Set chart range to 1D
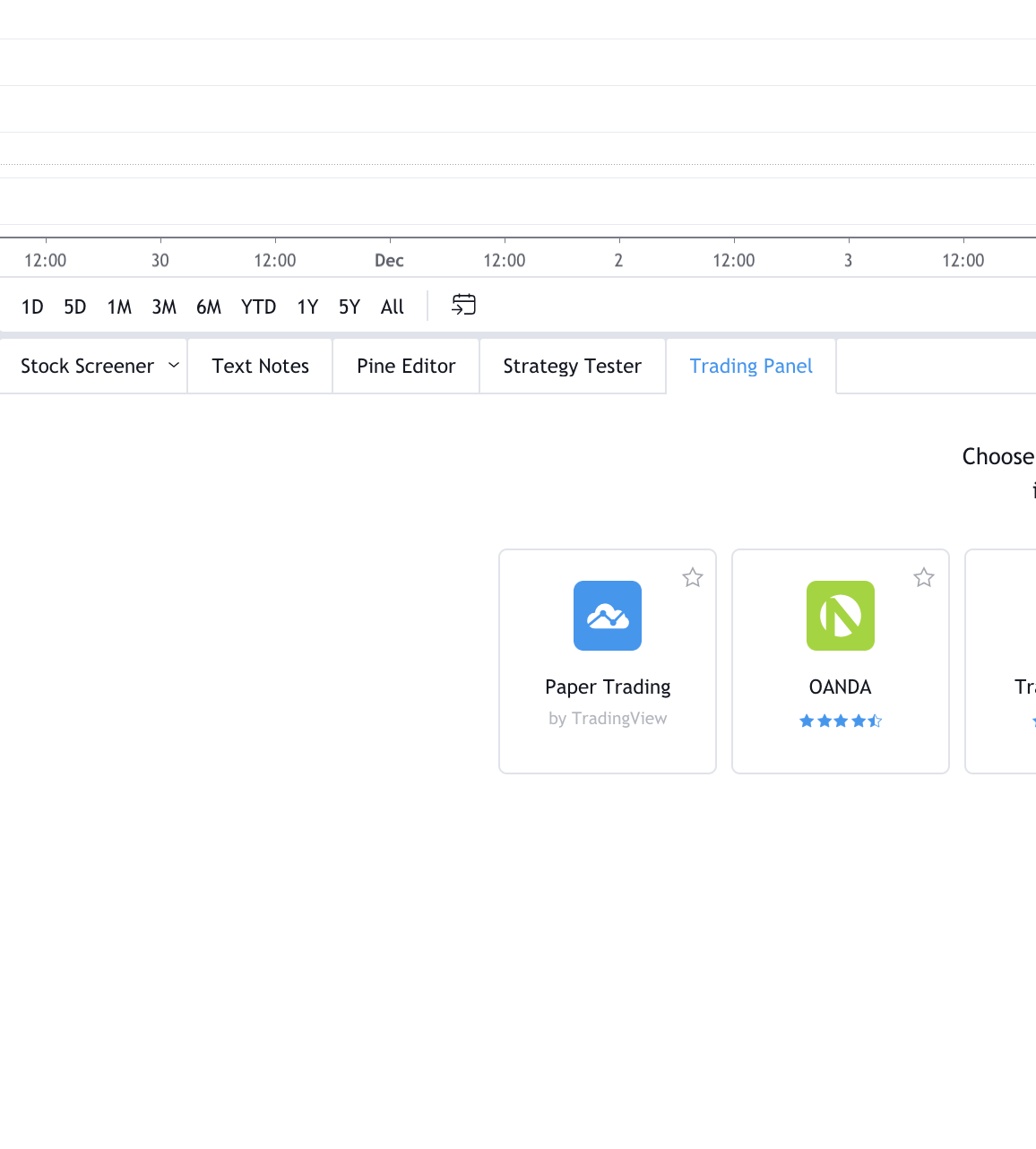 (32, 307)
